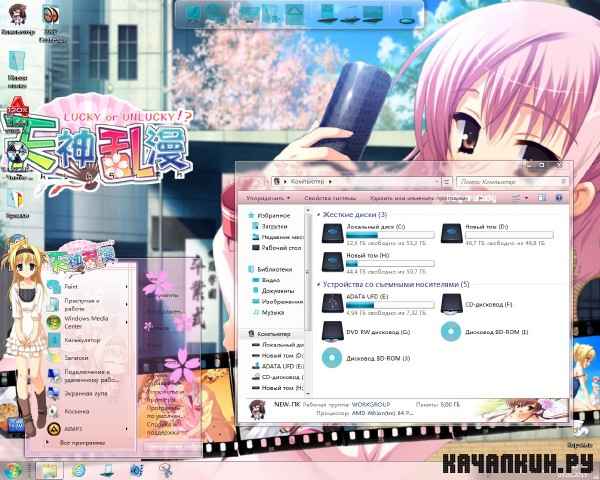Click the arrow after Компьютер in breadcrumb
This screenshot has width=600, height=480.
(x=330, y=181)
